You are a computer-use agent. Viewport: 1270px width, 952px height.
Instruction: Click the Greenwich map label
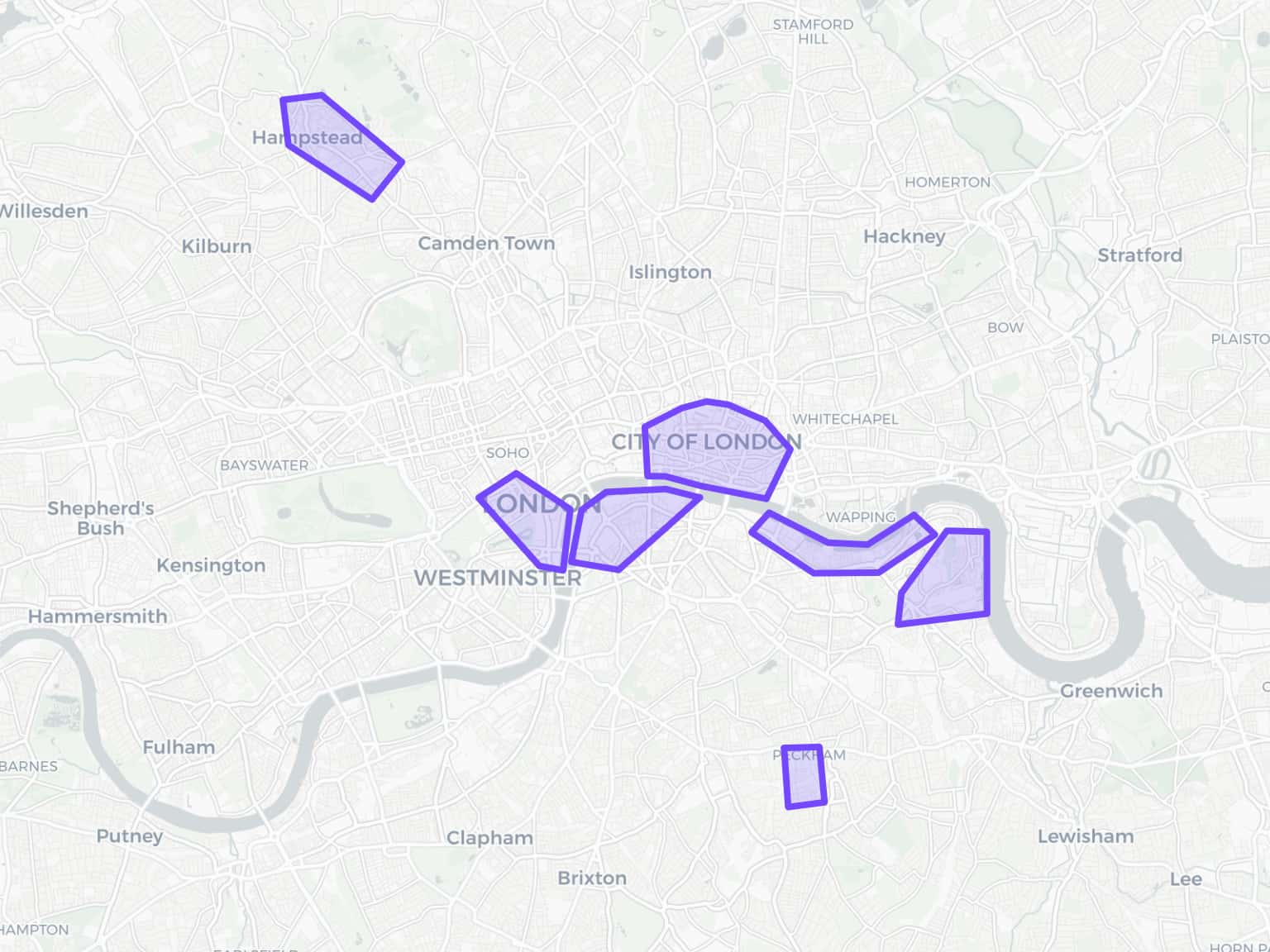pos(1111,691)
